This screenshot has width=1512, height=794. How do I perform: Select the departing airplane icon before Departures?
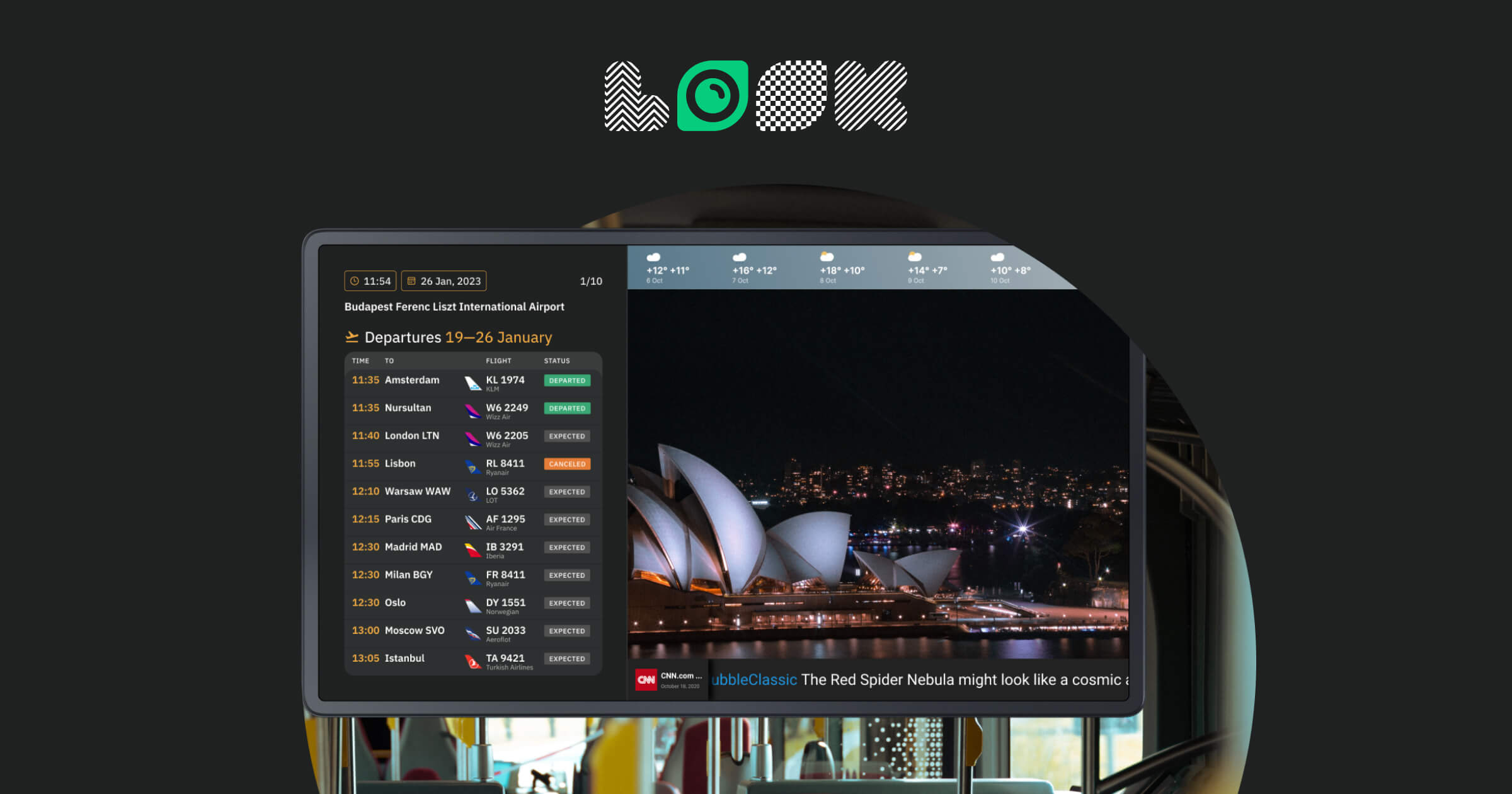353,337
